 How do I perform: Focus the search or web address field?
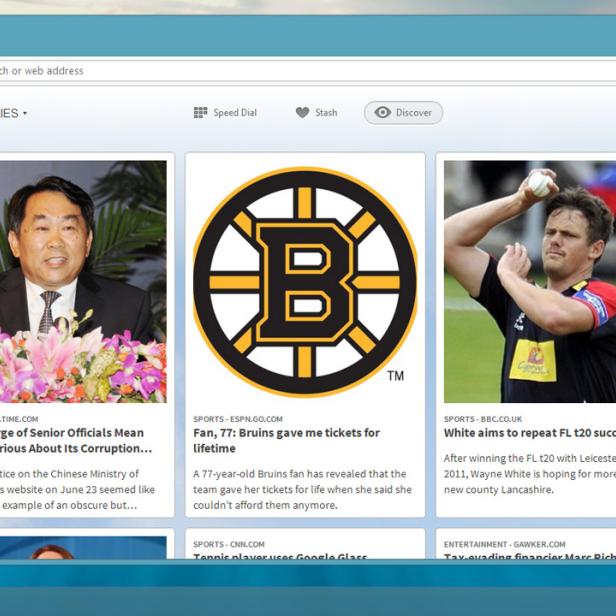pyautogui.click(x=308, y=71)
